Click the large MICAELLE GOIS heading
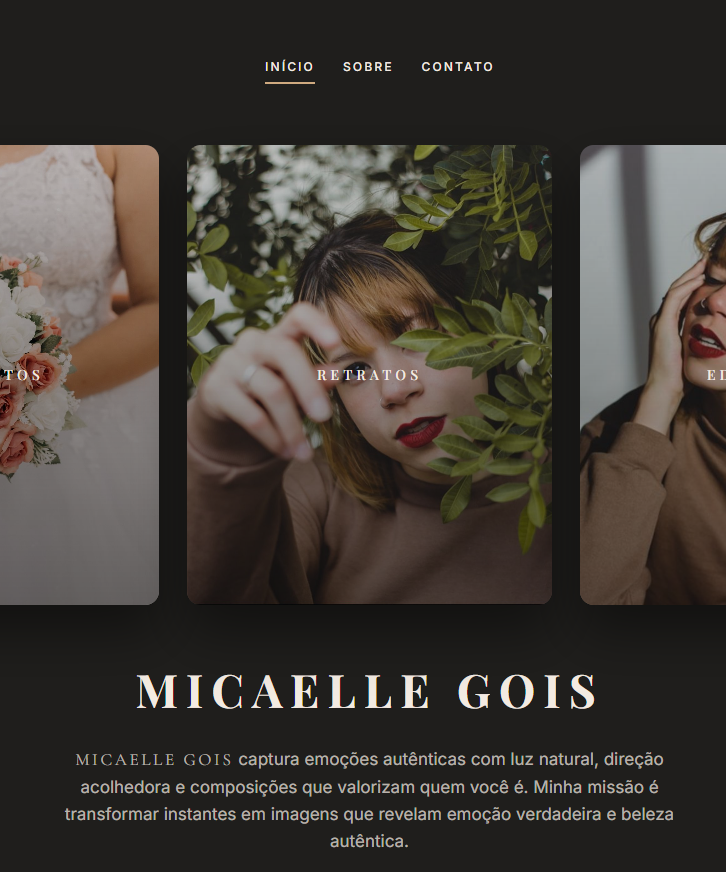This screenshot has width=726, height=872. (367, 691)
